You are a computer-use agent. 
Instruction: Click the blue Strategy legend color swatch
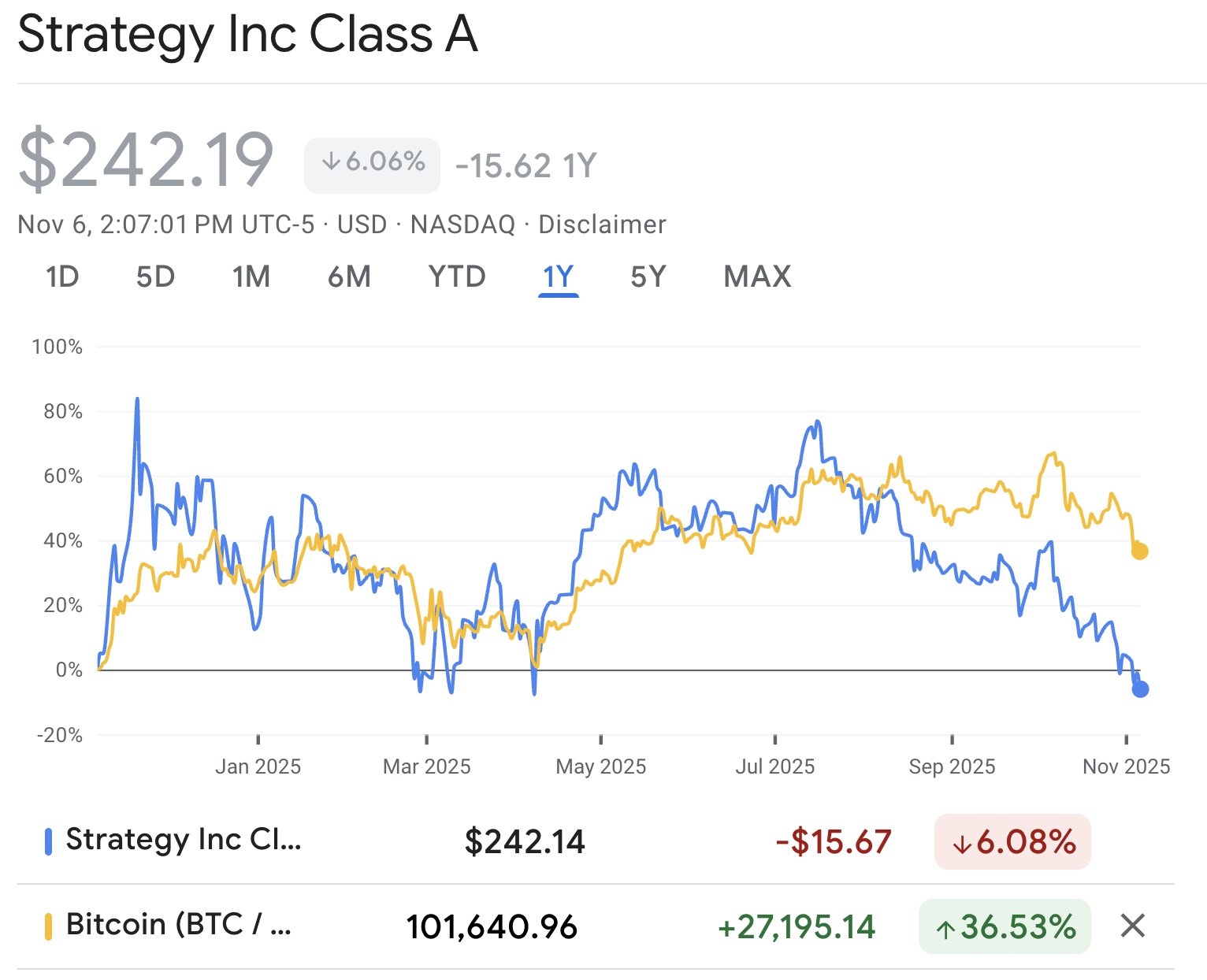click(x=49, y=841)
